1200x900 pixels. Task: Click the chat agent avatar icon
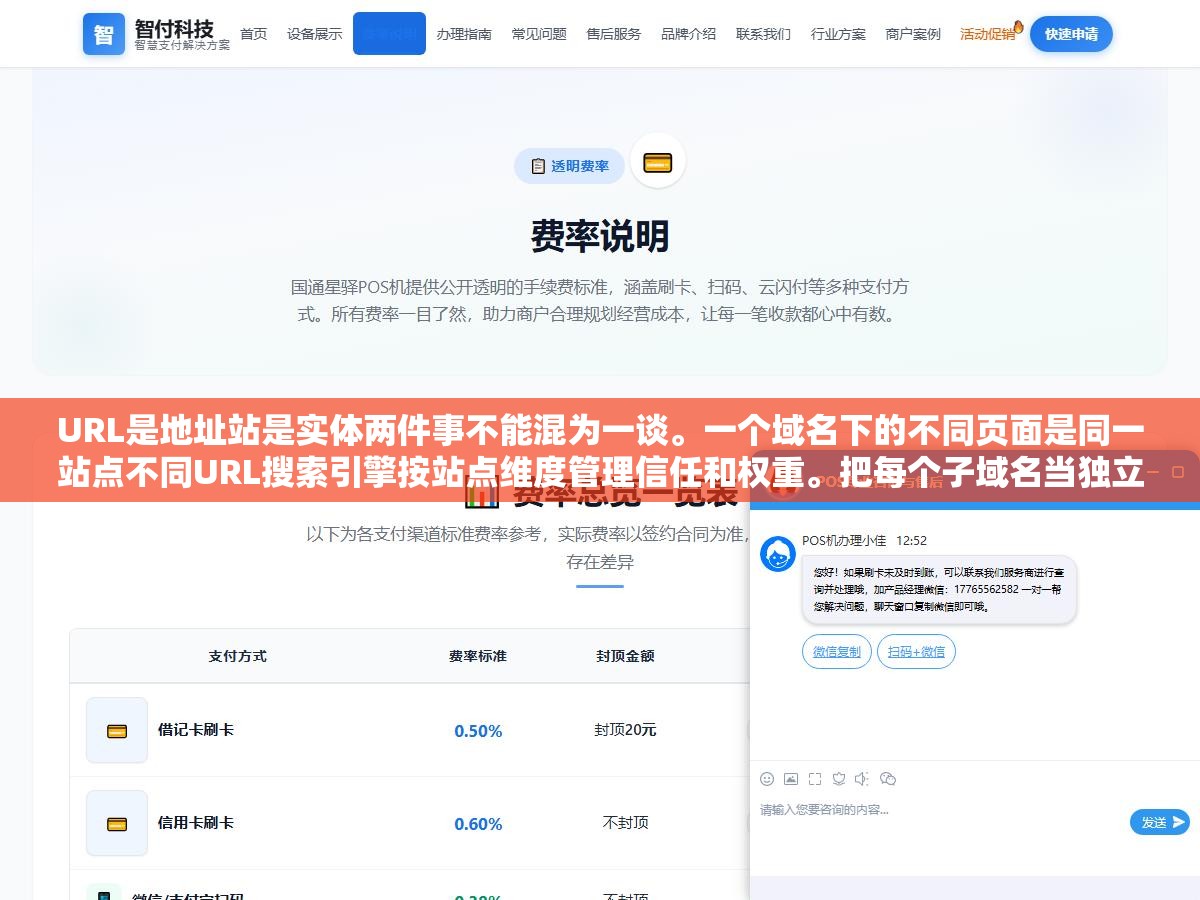(778, 554)
